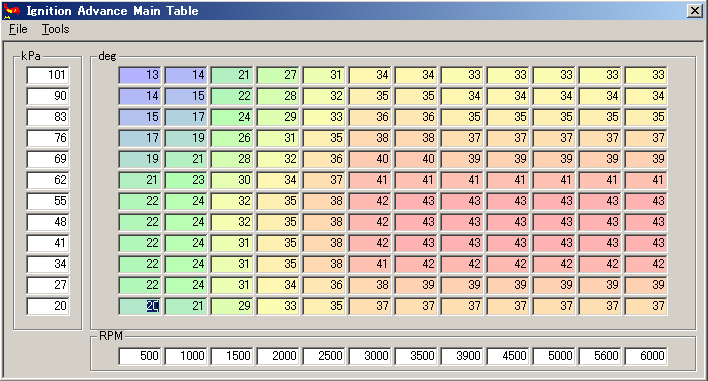Select the 21 deg cell at 20 kPa, 1000 RPM

[x=186, y=306]
